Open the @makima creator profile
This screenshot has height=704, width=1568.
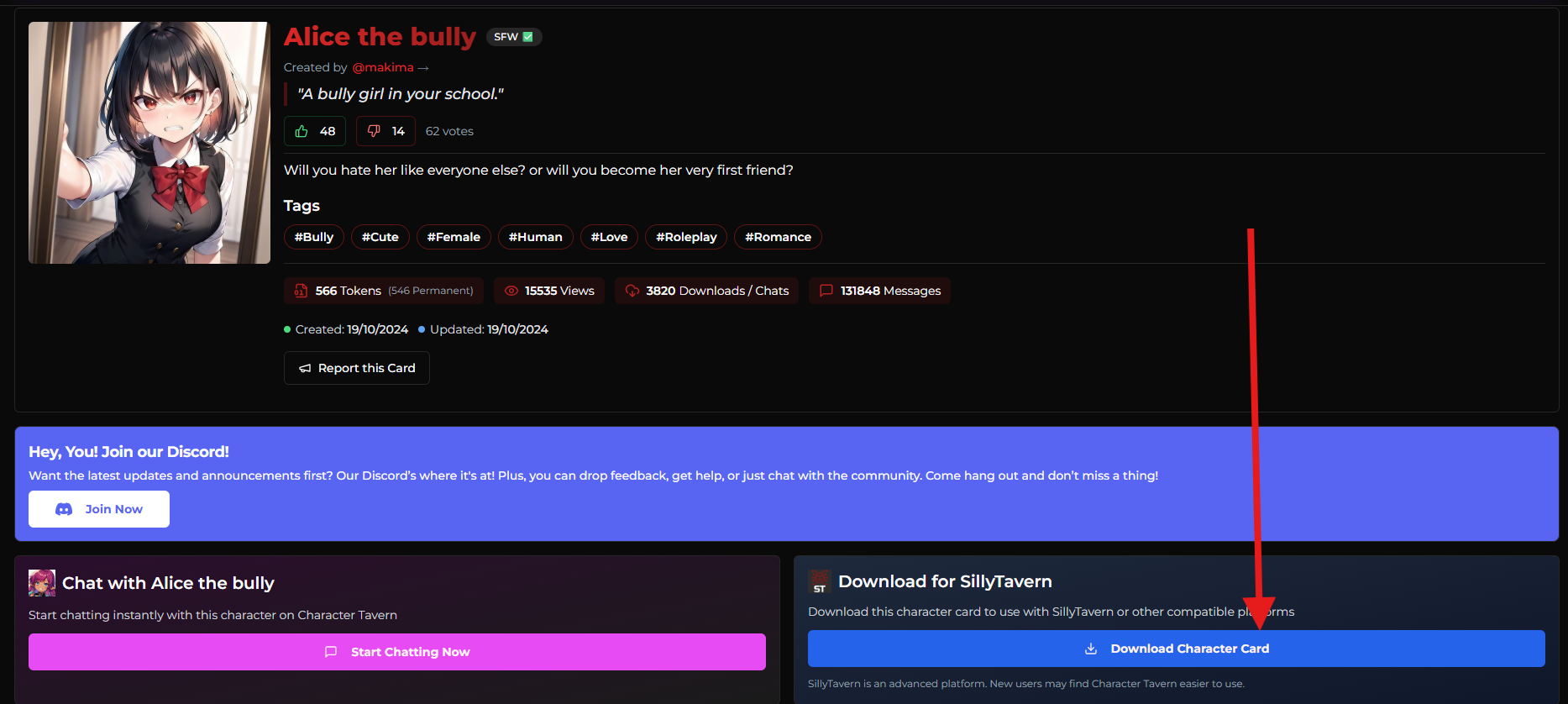(x=383, y=67)
